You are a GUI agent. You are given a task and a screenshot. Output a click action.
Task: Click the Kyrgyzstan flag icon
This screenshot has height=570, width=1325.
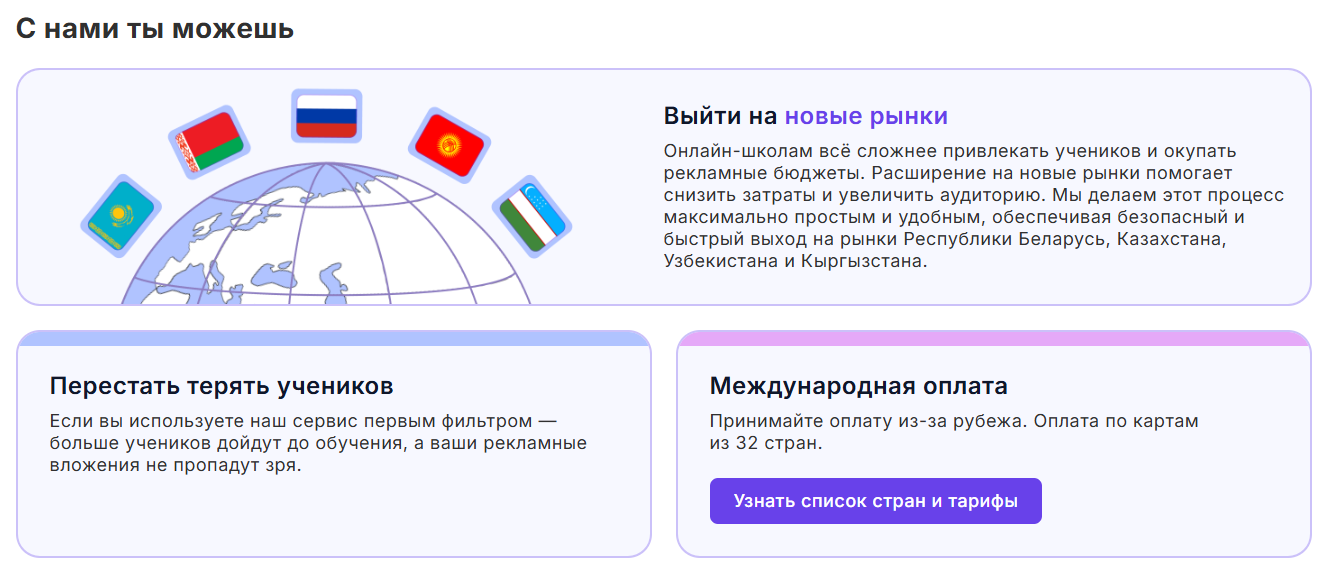point(450,144)
